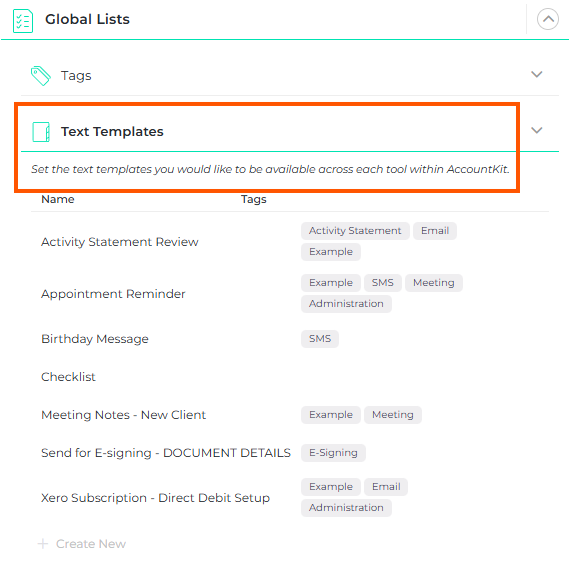
Task: Select the Birthday Message template
Action: tap(95, 339)
